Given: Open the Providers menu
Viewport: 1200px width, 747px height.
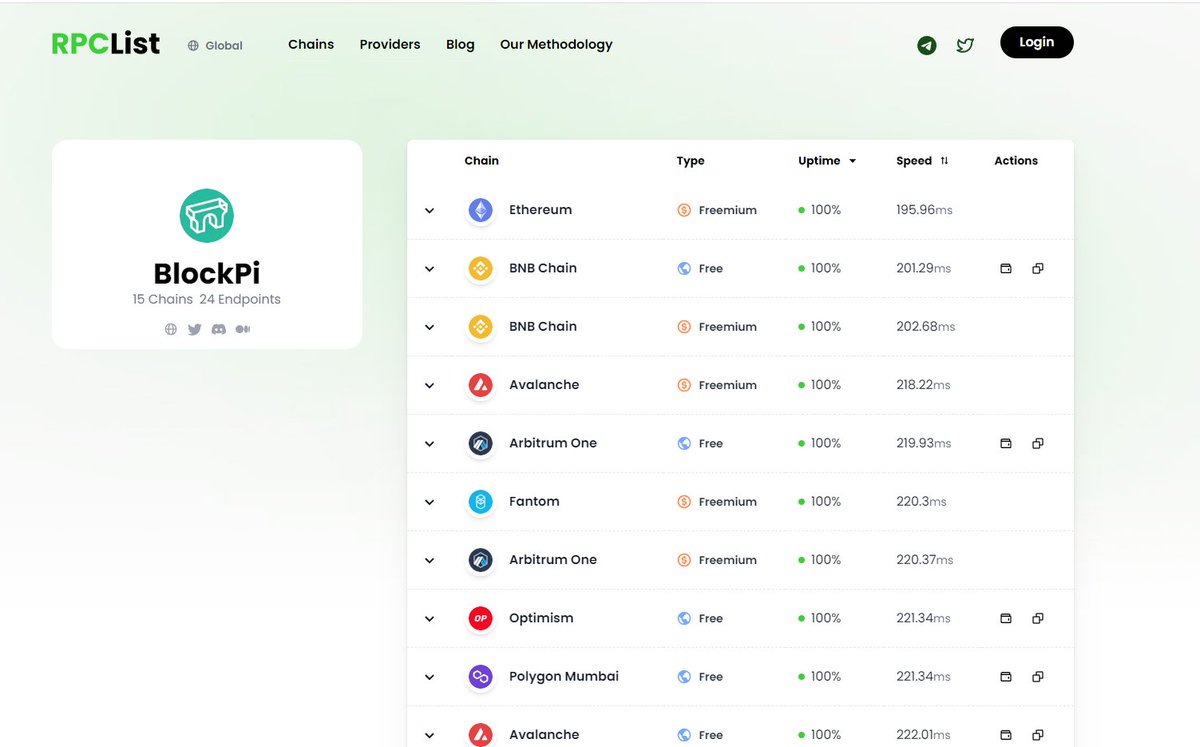Looking at the screenshot, I should (x=390, y=44).
